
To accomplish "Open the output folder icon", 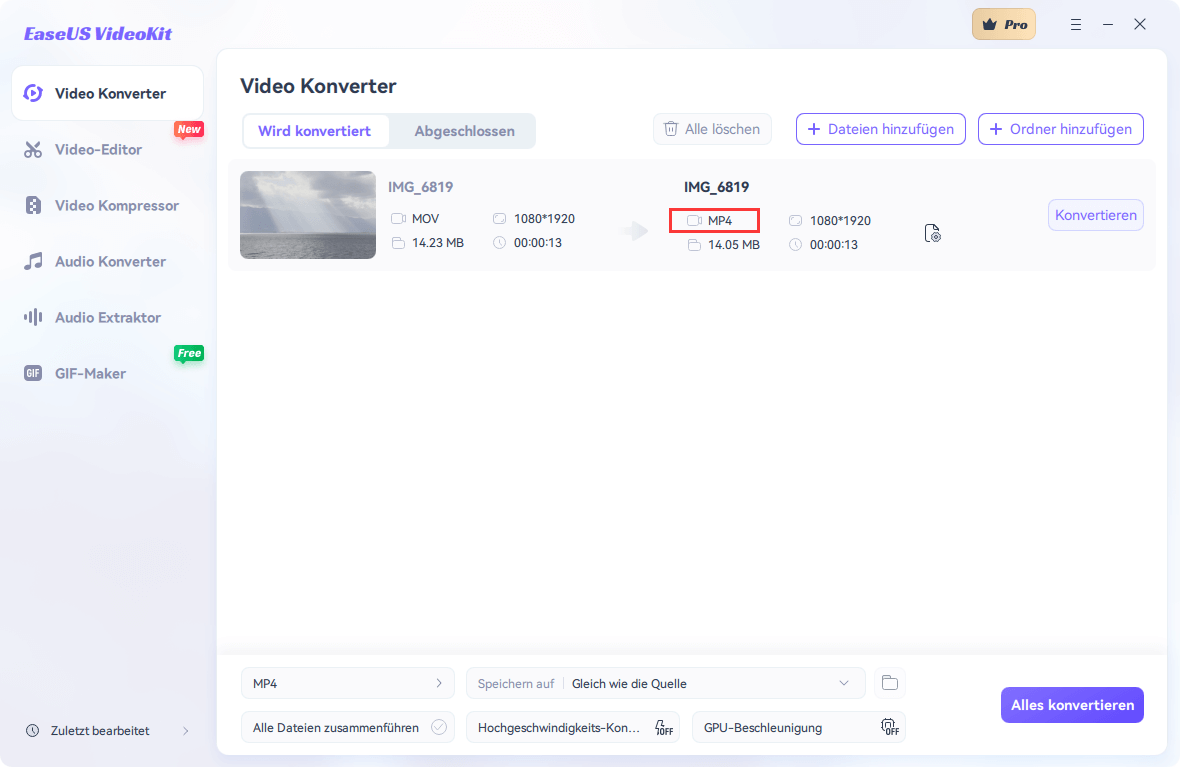I will 890,683.
